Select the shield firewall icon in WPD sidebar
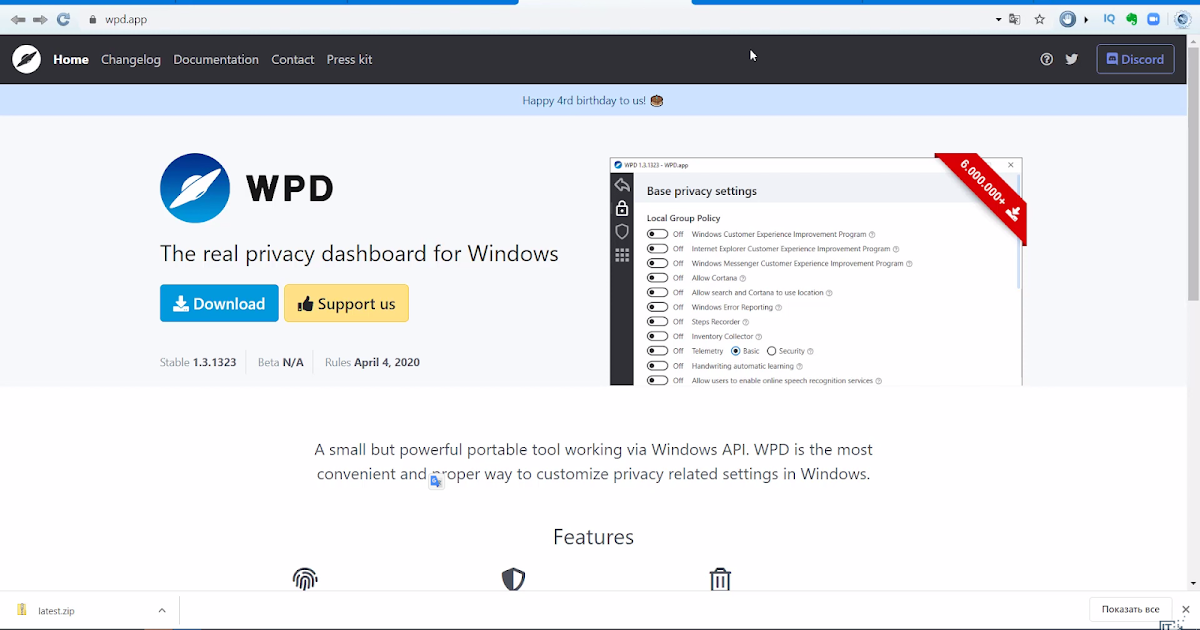 tap(622, 232)
